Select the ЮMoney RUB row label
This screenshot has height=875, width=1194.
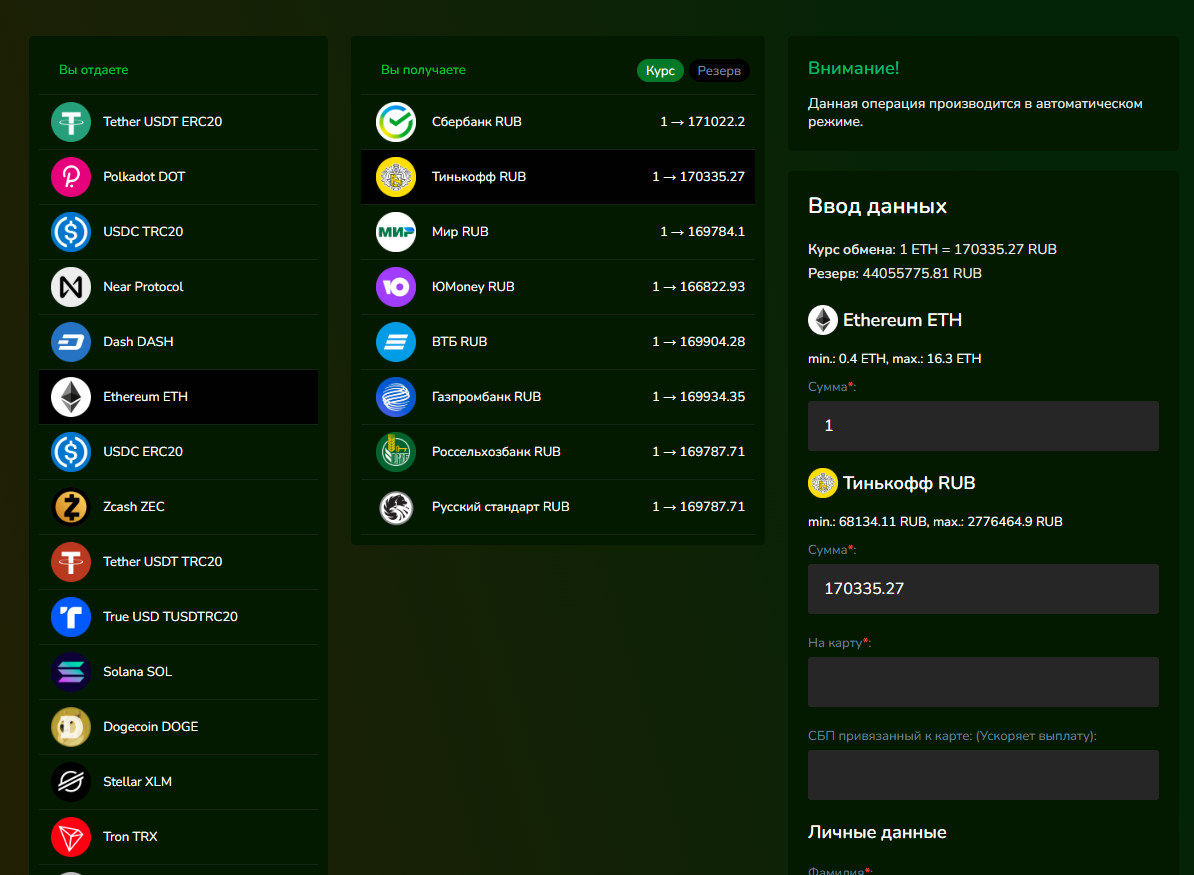(473, 287)
